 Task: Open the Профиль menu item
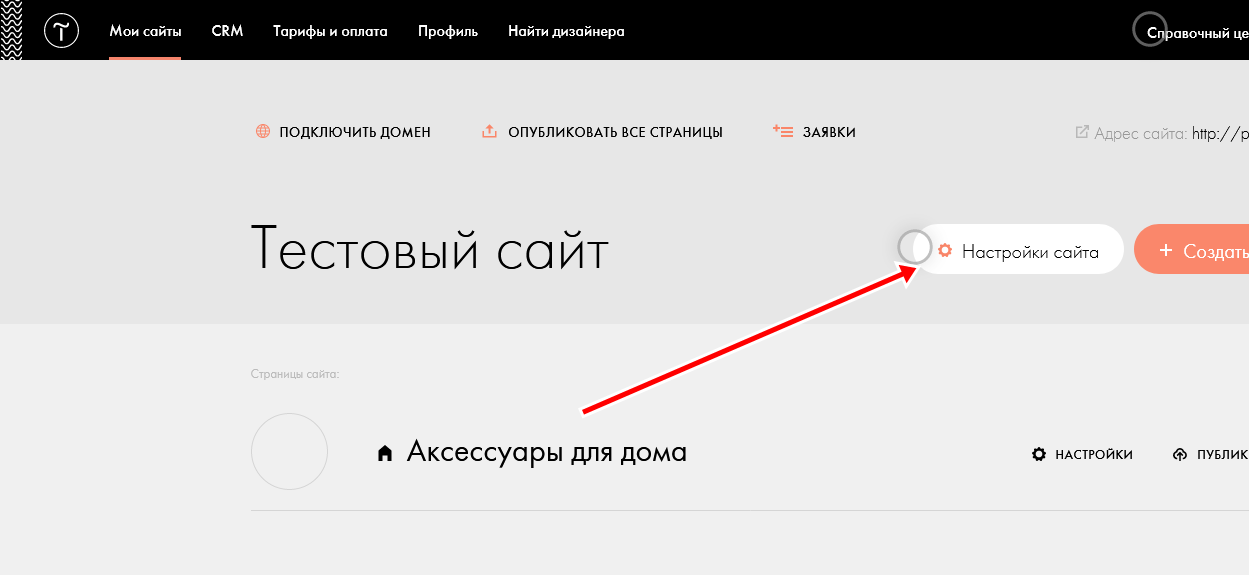pyautogui.click(x=448, y=31)
